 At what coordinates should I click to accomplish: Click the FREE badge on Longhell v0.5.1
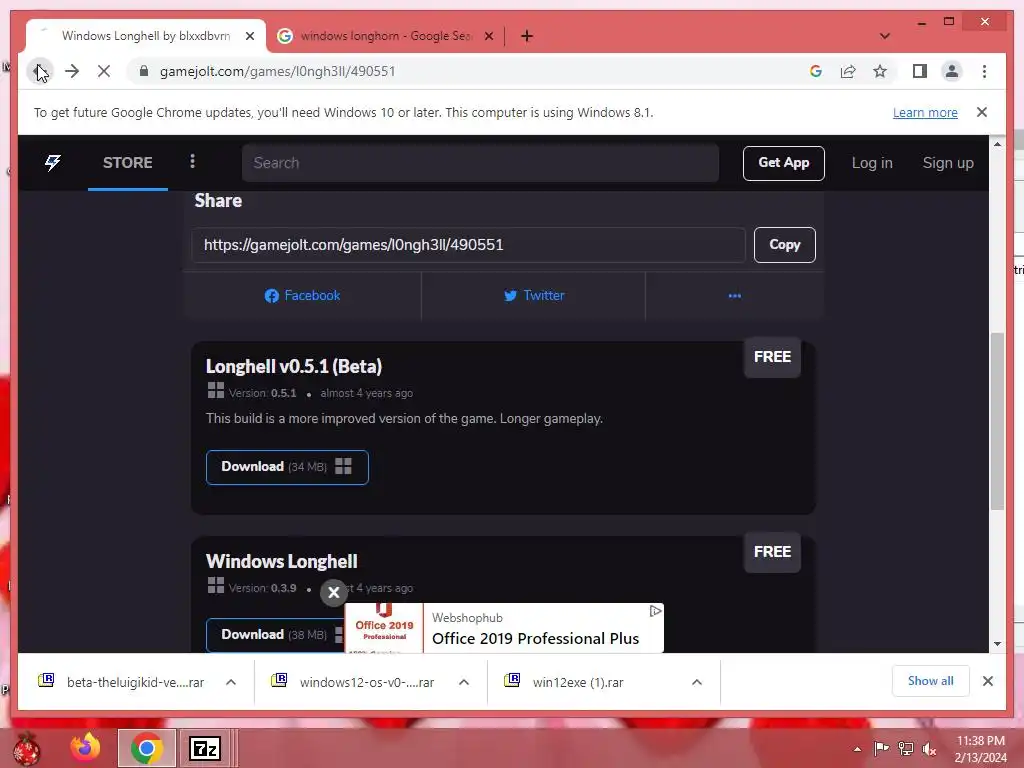773,357
